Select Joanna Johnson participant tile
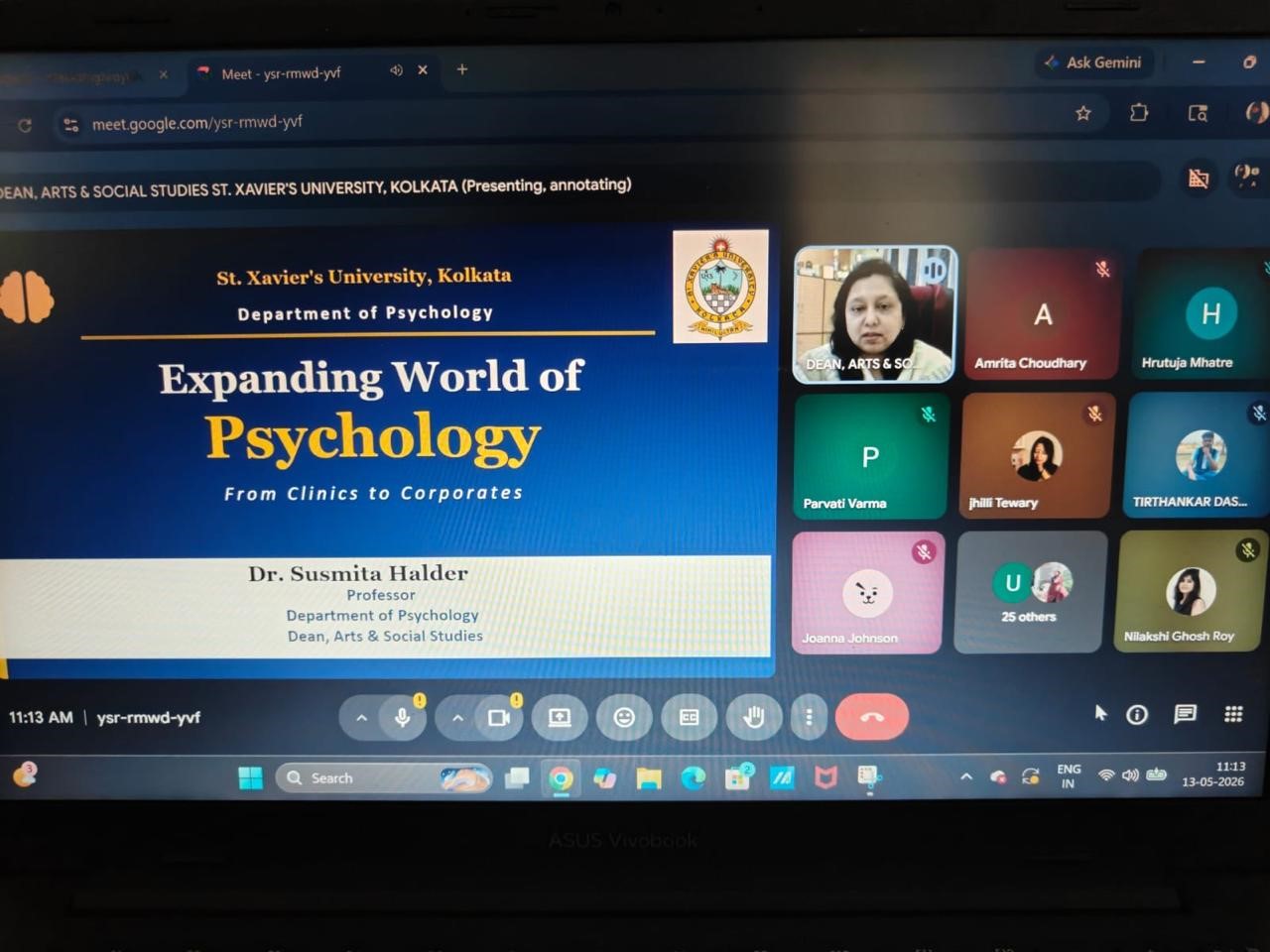The height and width of the screenshot is (952, 1270). [868, 592]
